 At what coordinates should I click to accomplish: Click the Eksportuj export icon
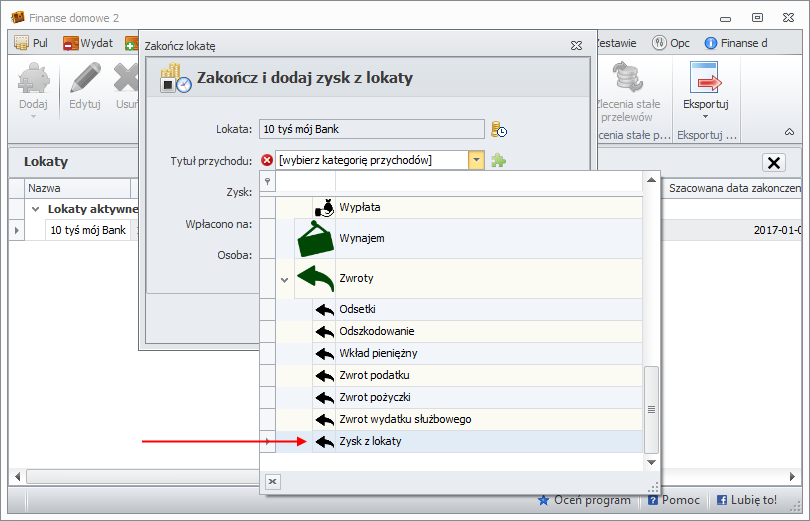coord(705,79)
